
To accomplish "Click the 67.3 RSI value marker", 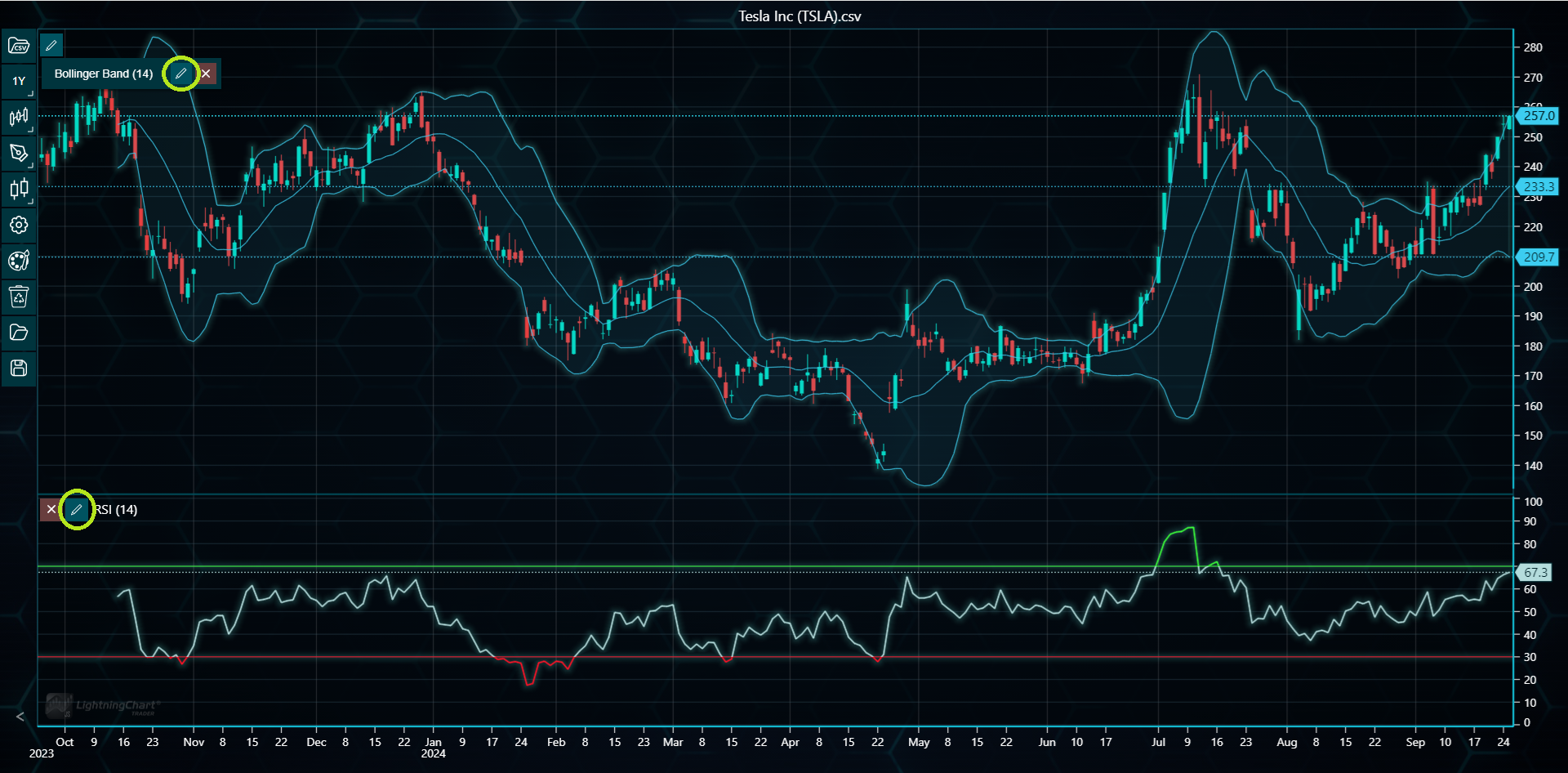I will click(1535, 573).
